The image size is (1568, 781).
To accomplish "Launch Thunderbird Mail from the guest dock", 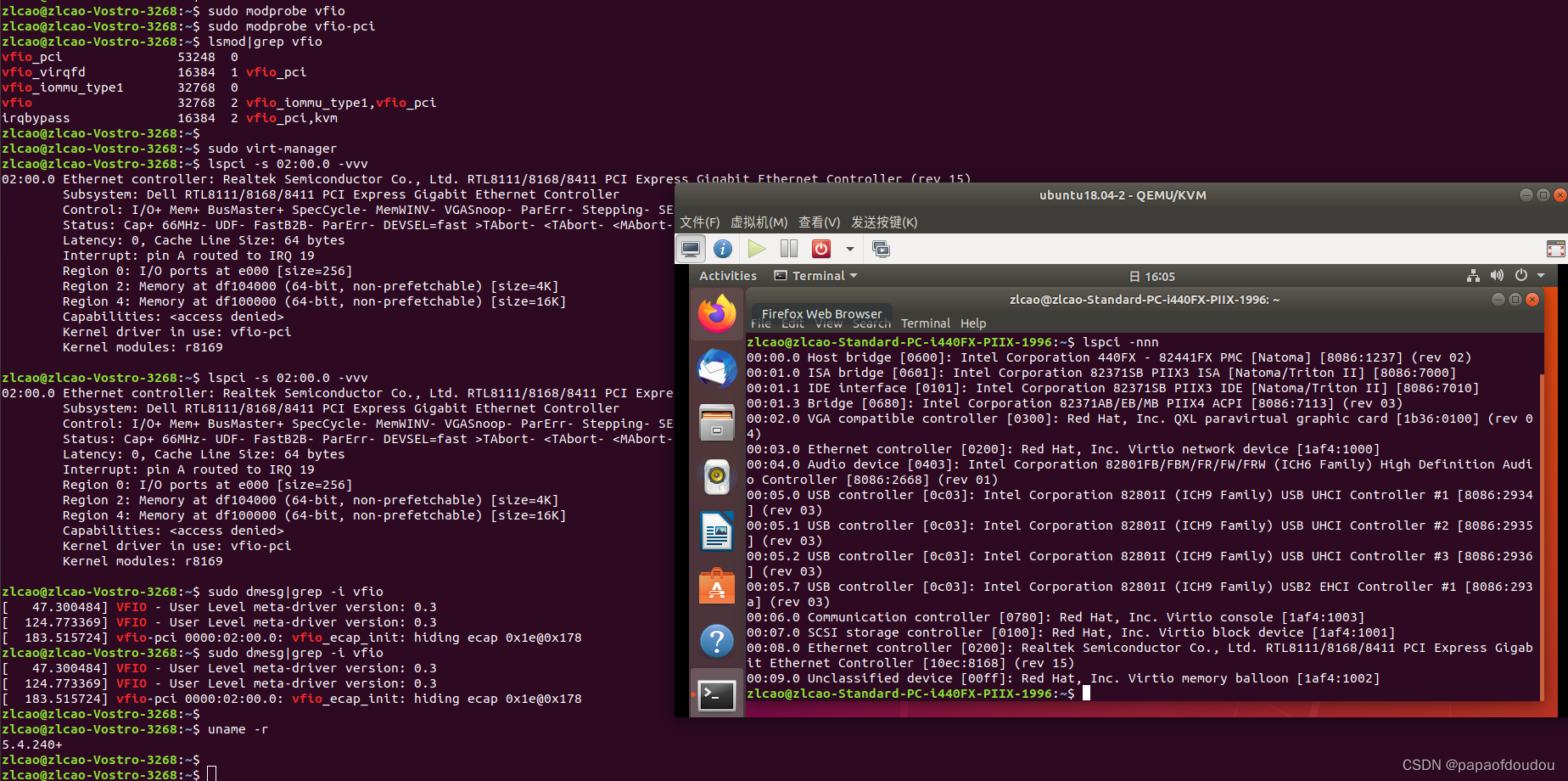I will (717, 368).
